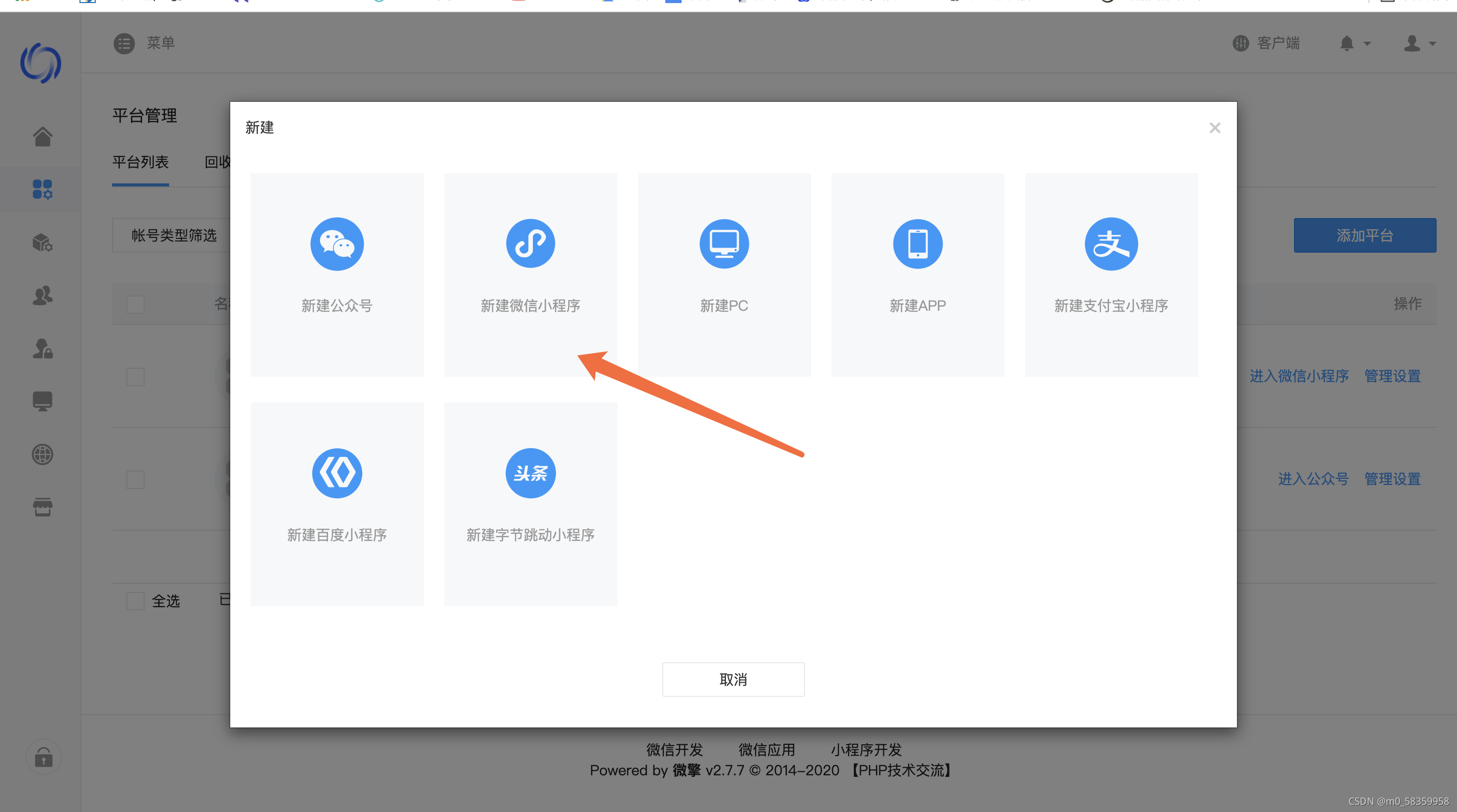Tick the first platform row checkbox
Viewport: 1457px width, 812px height.
coord(136,376)
